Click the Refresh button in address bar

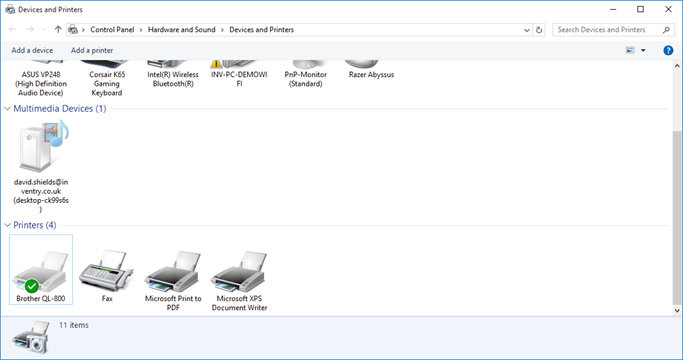pyautogui.click(x=539, y=30)
